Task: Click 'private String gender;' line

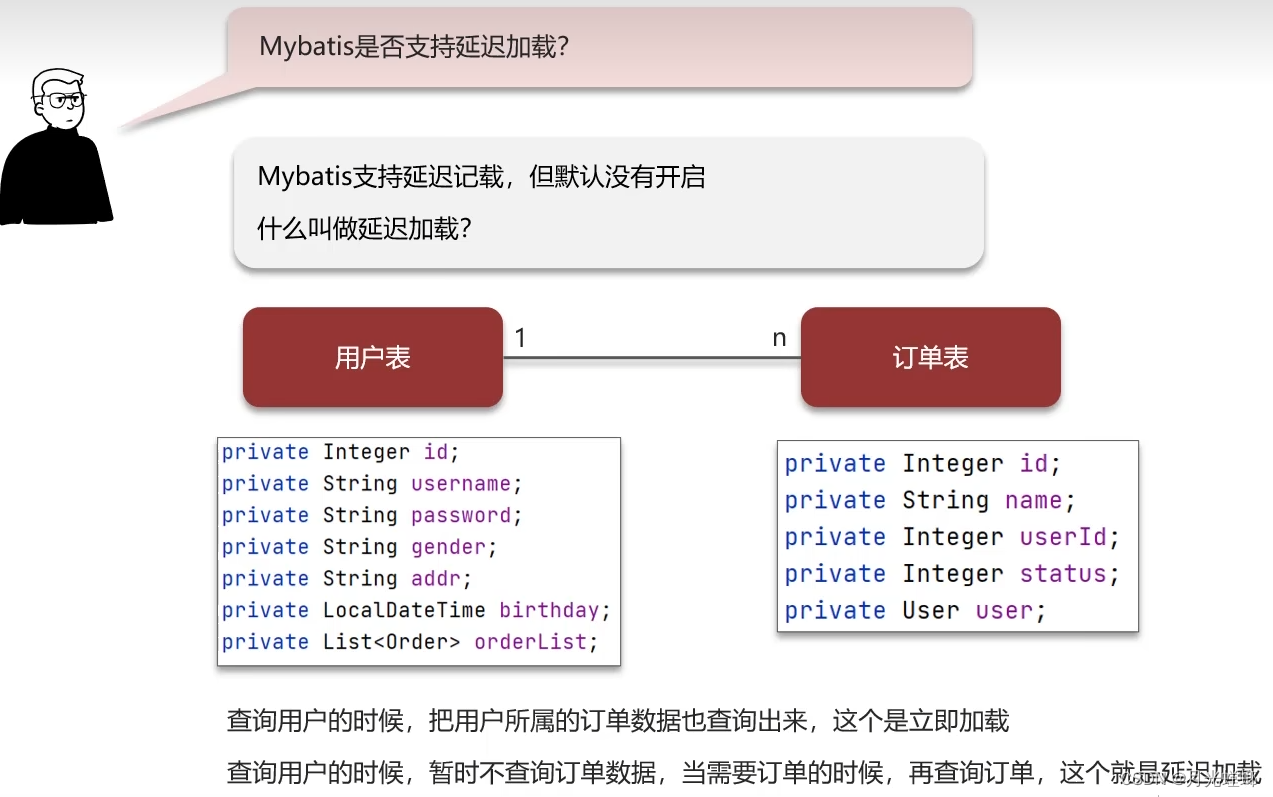Action: pos(359,547)
